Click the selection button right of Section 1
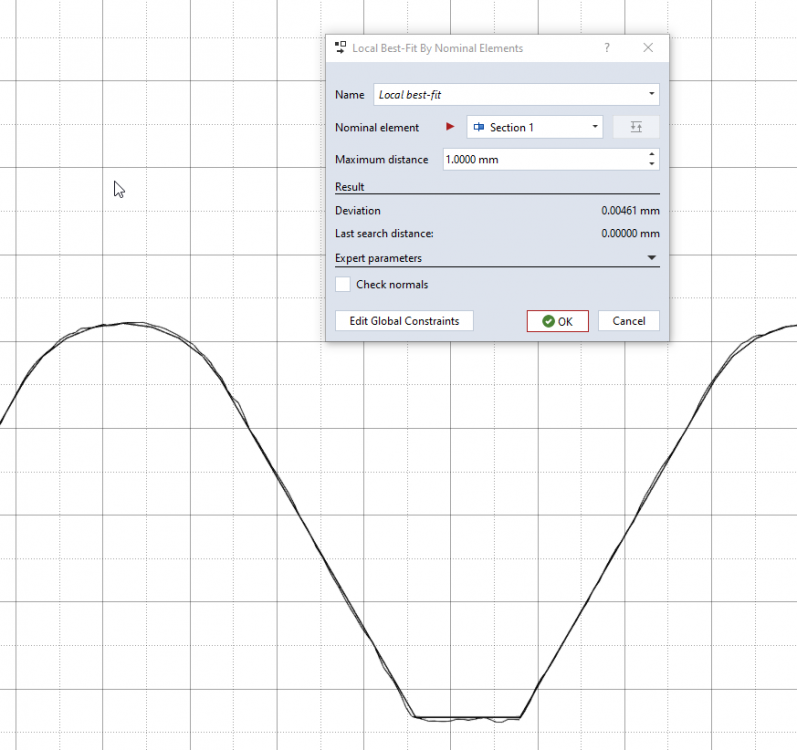The height and width of the screenshot is (750, 797). [x=636, y=127]
